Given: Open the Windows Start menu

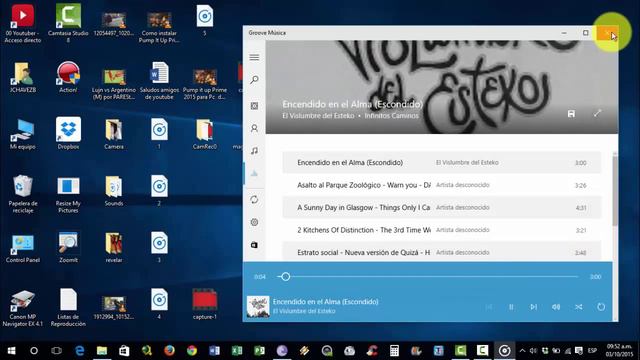Looking at the screenshot, I should (11, 351).
